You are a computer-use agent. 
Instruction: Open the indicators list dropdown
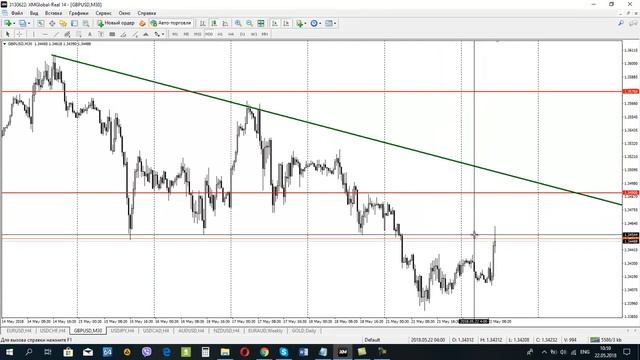point(301,23)
